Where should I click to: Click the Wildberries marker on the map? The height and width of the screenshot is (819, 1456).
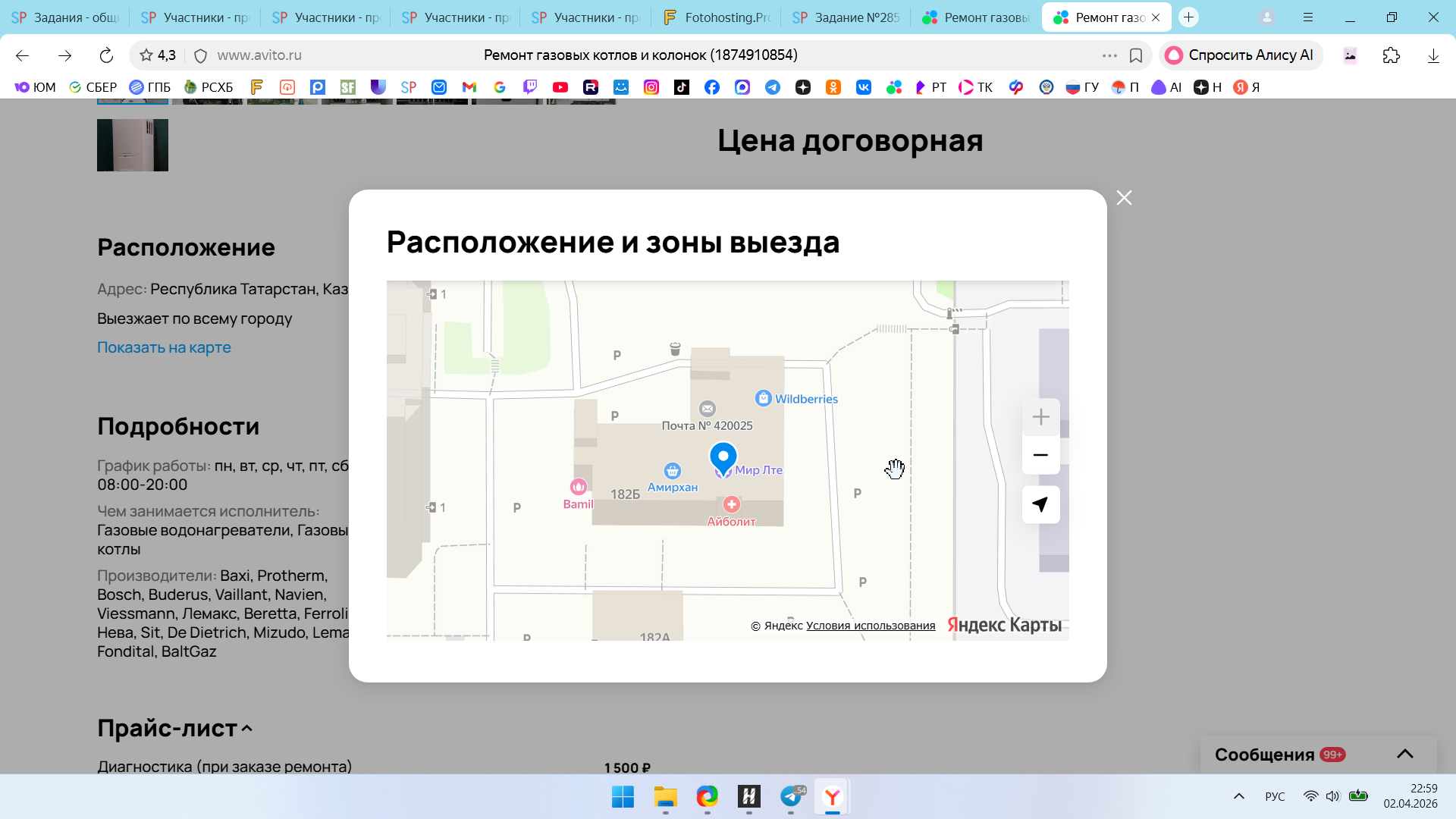click(763, 398)
